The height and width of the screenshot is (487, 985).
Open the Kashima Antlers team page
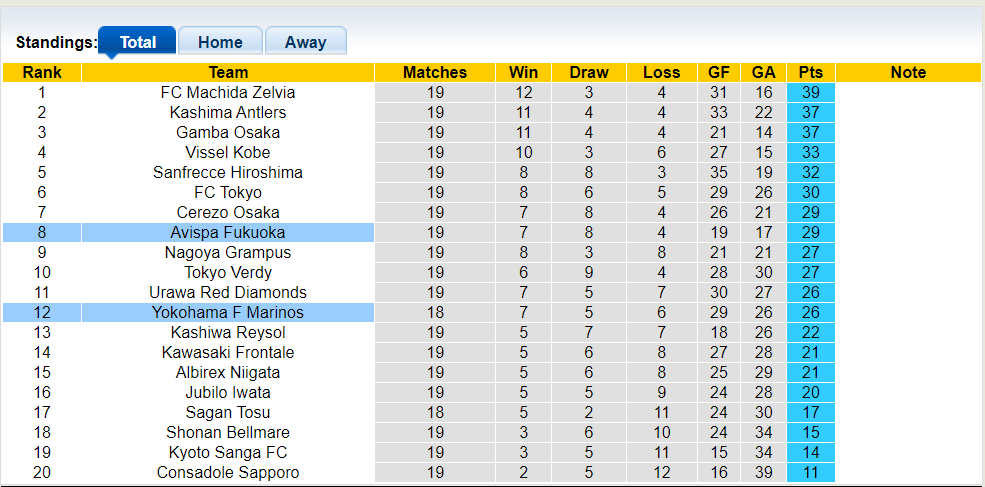(228, 112)
